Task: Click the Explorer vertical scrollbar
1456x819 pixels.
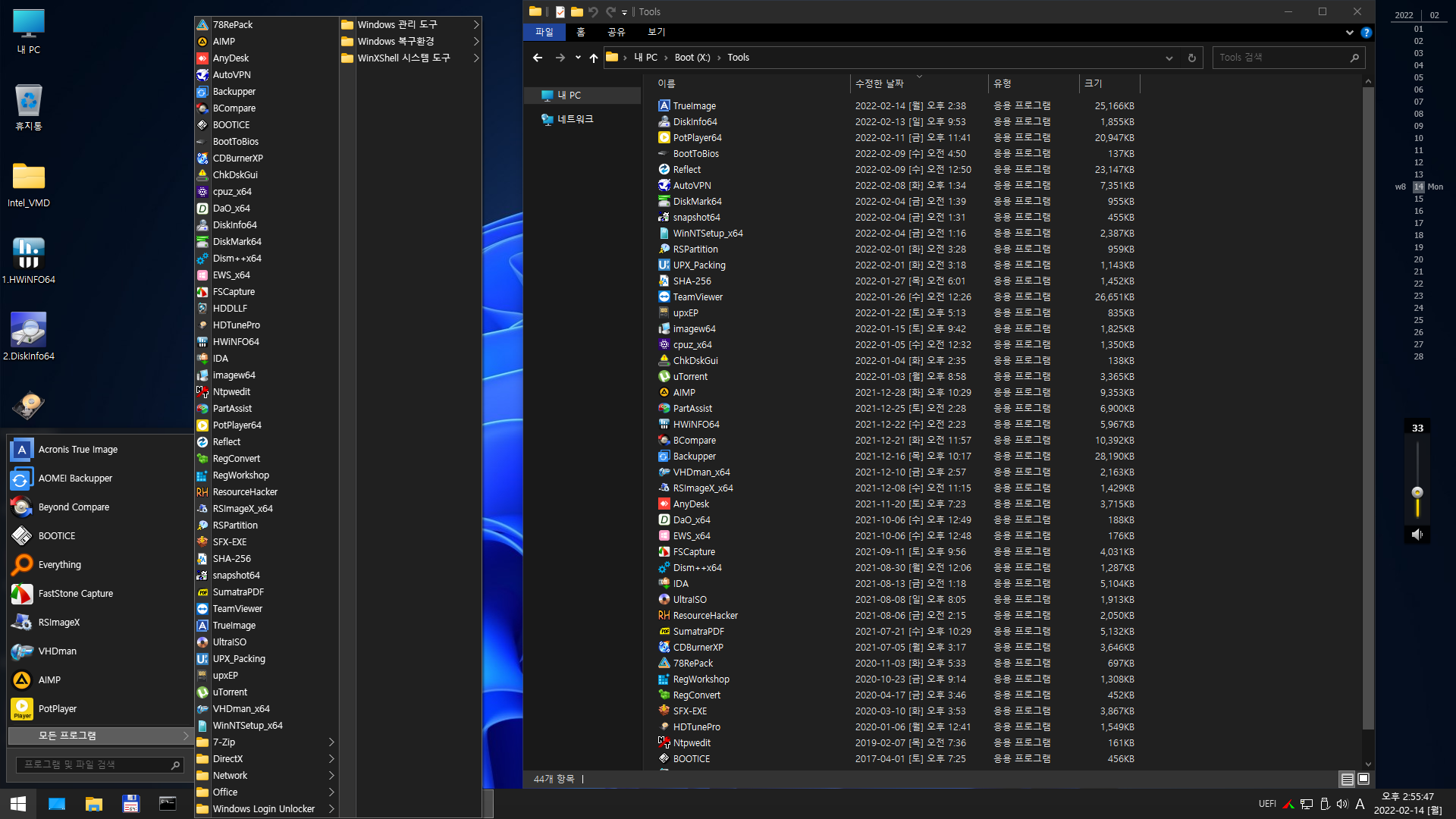Action: point(1368,408)
